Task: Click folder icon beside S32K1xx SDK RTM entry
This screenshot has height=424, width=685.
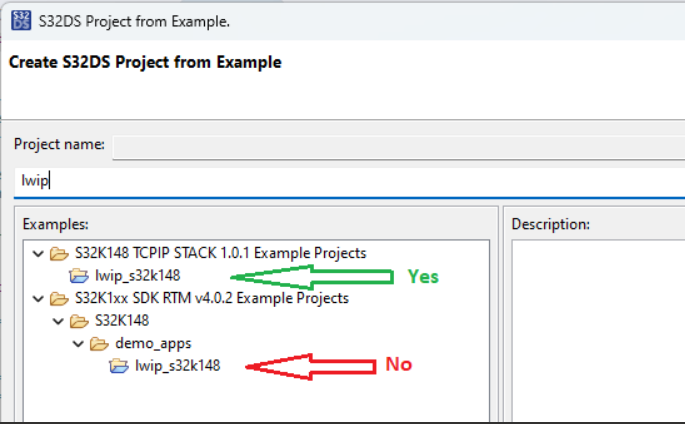Action: (59, 299)
